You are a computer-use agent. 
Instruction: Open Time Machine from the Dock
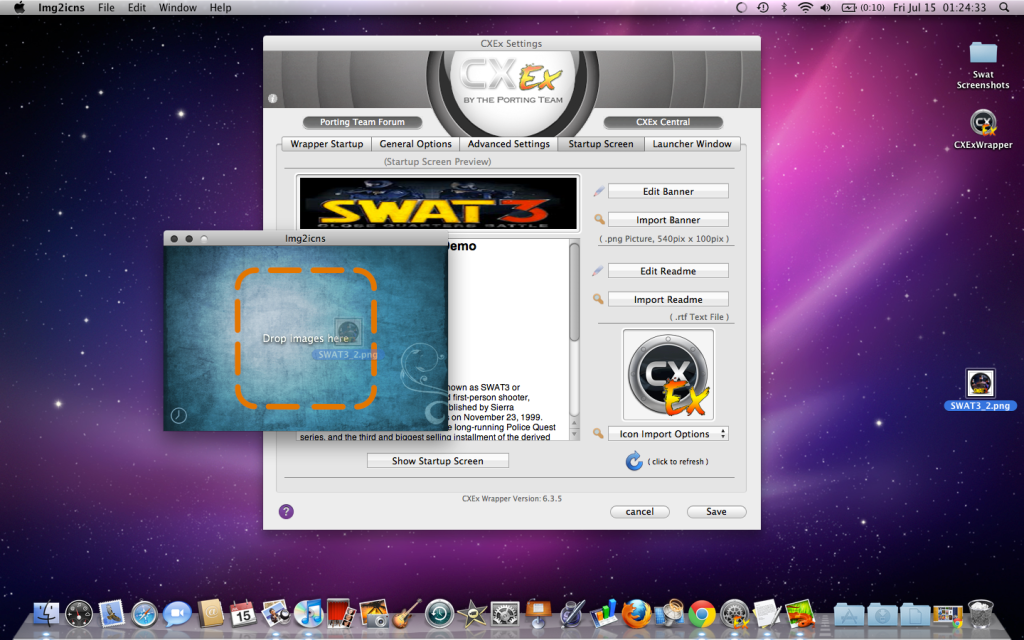point(440,615)
